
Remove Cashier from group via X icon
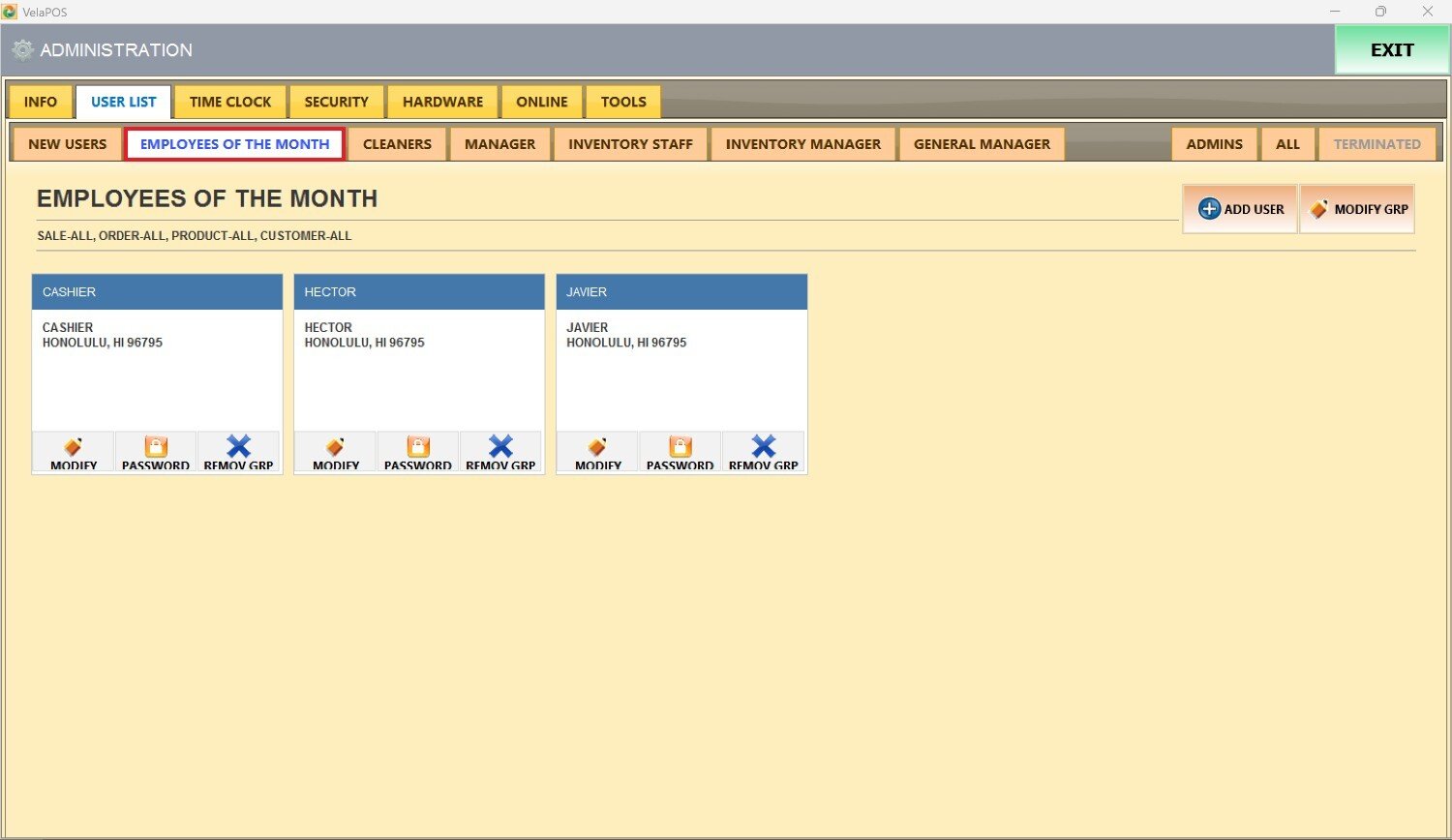[x=238, y=446]
